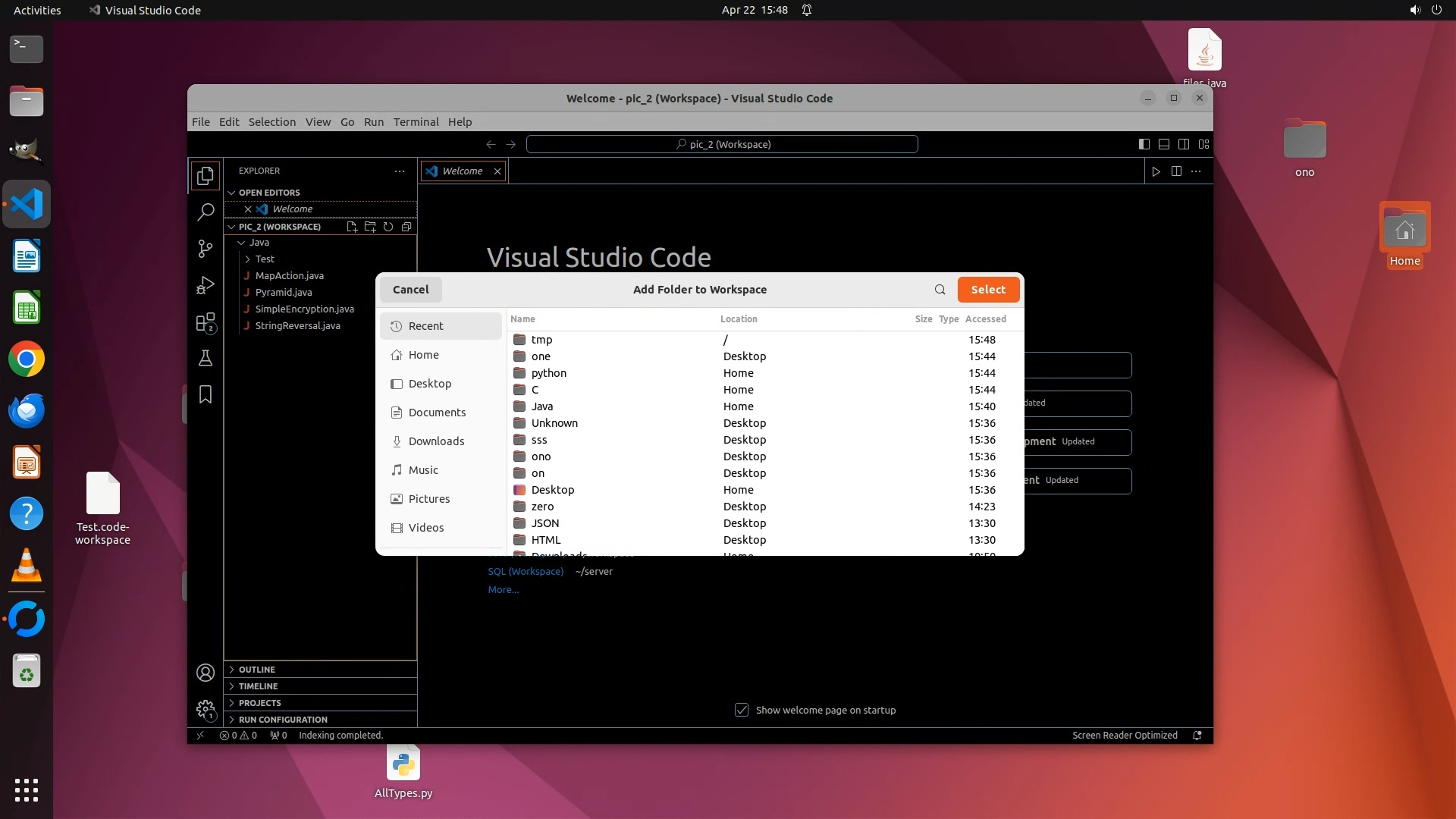Open the Run and Debug icon
The width and height of the screenshot is (1456, 819).
(205, 285)
